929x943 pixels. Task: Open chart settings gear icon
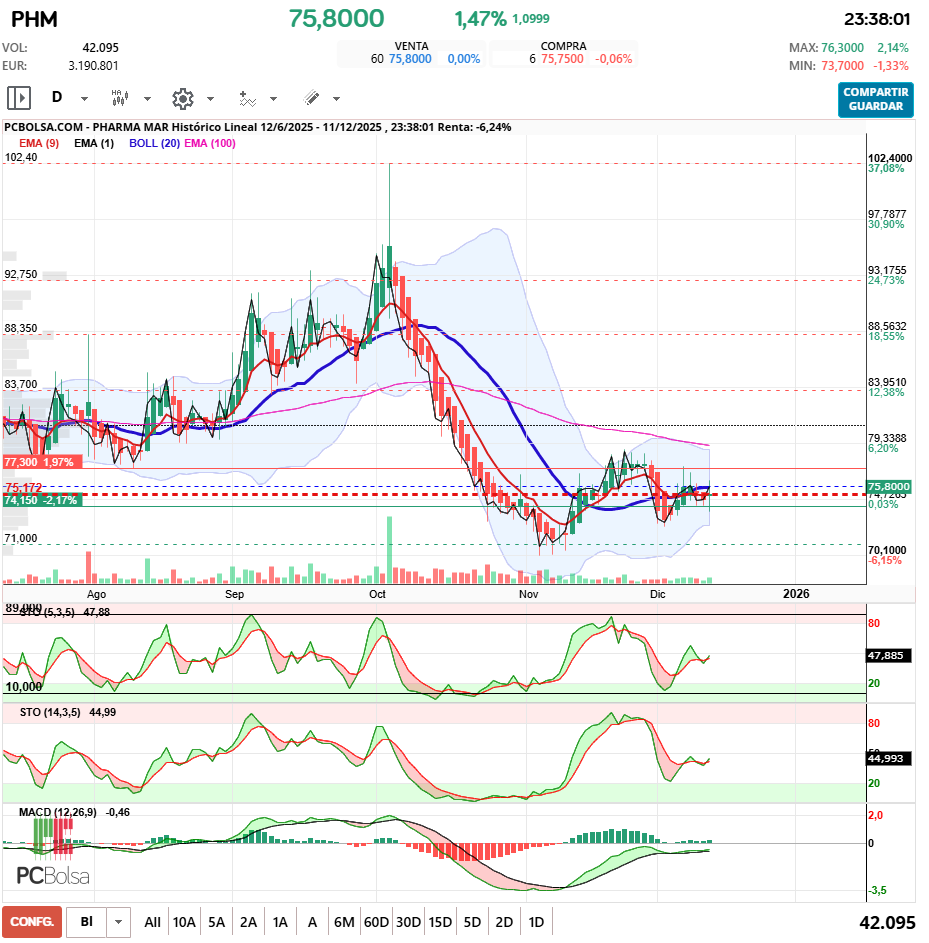pyautogui.click(x=182, y=98)
